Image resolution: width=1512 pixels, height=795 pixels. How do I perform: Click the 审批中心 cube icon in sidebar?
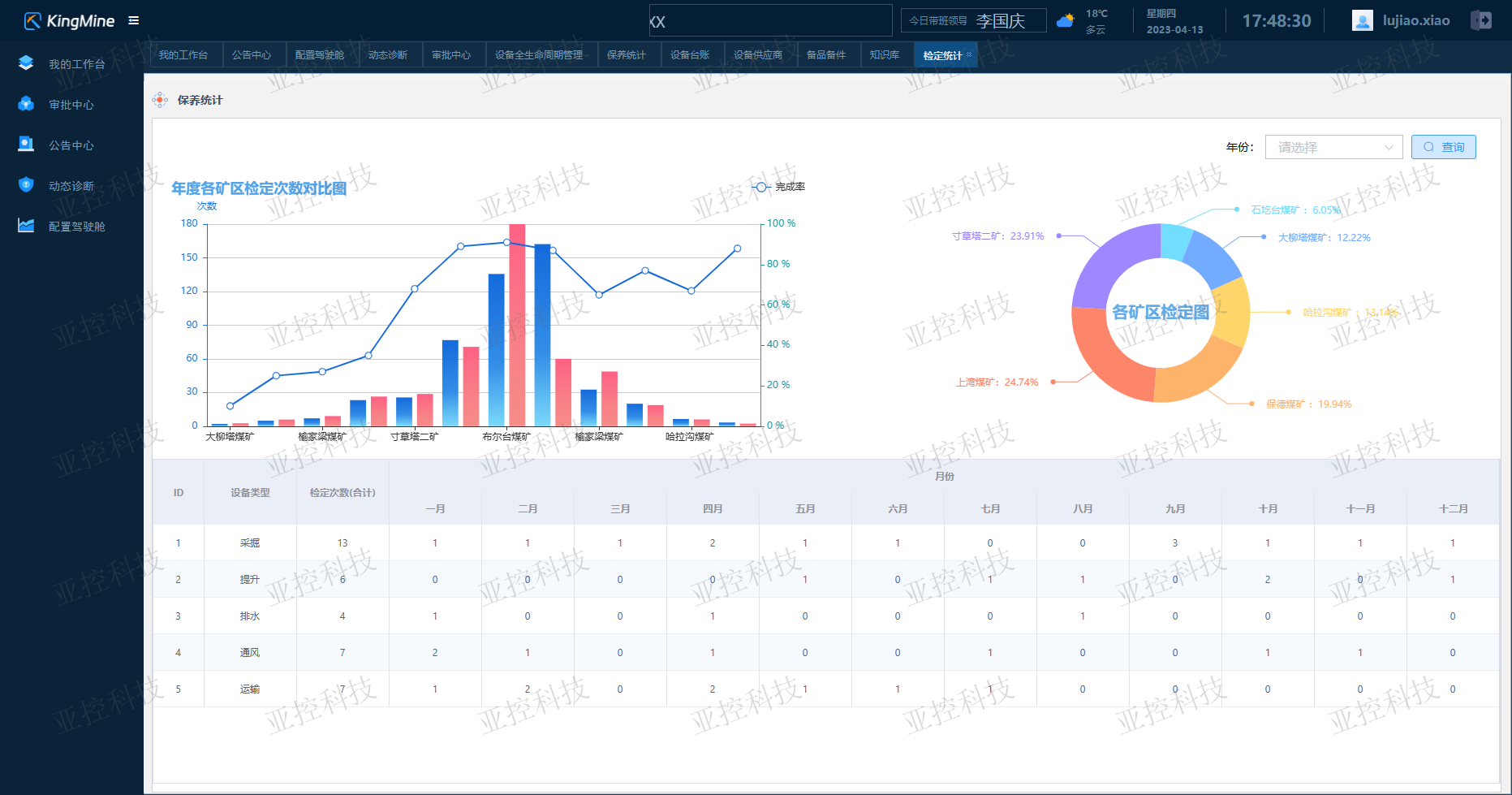pyautogui.click(x=26, y=104)
